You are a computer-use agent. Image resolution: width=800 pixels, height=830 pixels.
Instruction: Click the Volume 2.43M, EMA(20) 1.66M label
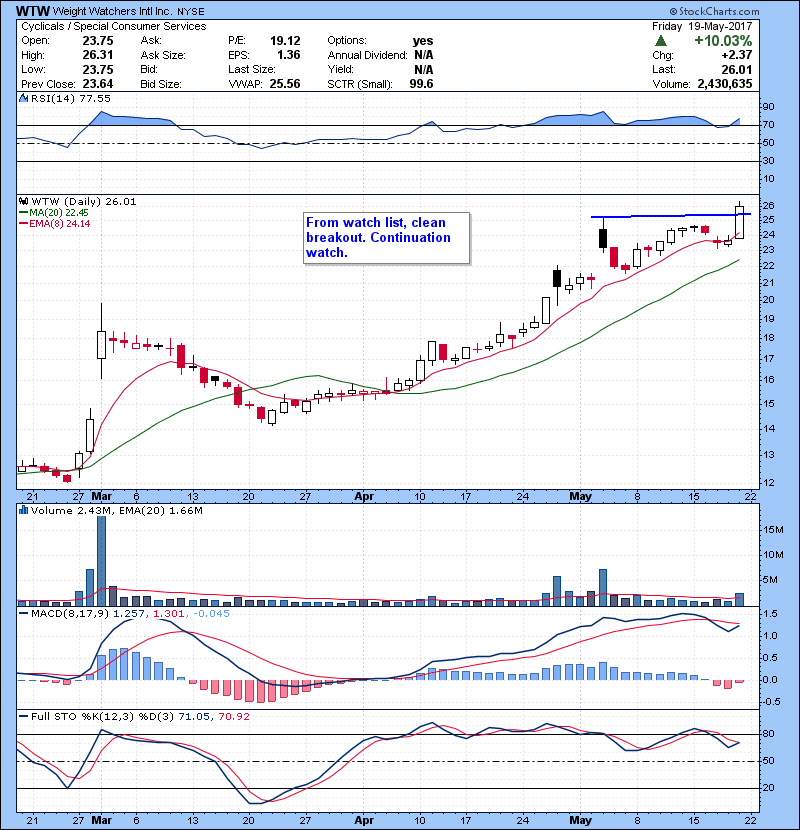pos(116,510)
